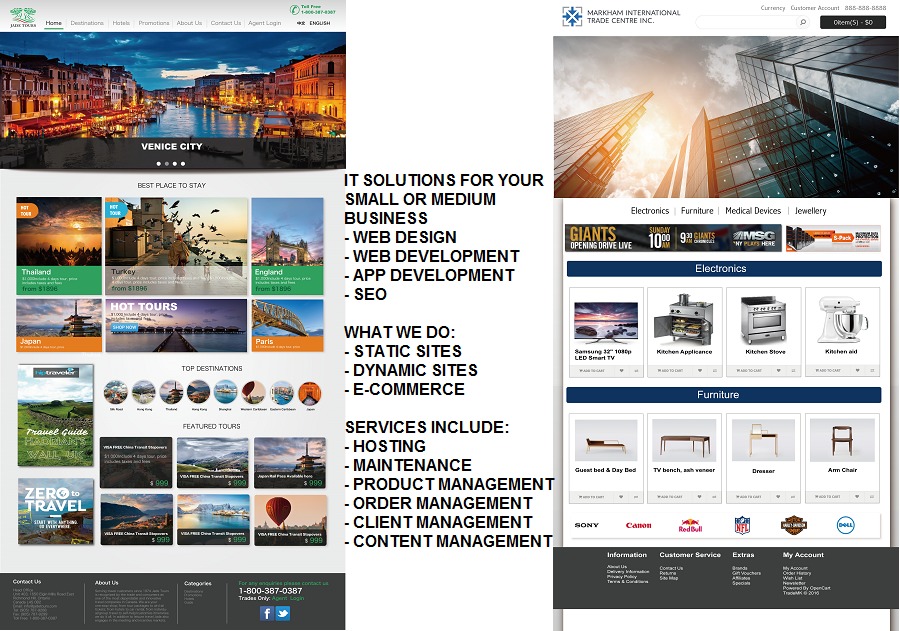Screen dimensions: 900x631
Task: Toggle the wishlist heart on Samsung 32" TV
Action: (621, 370)
